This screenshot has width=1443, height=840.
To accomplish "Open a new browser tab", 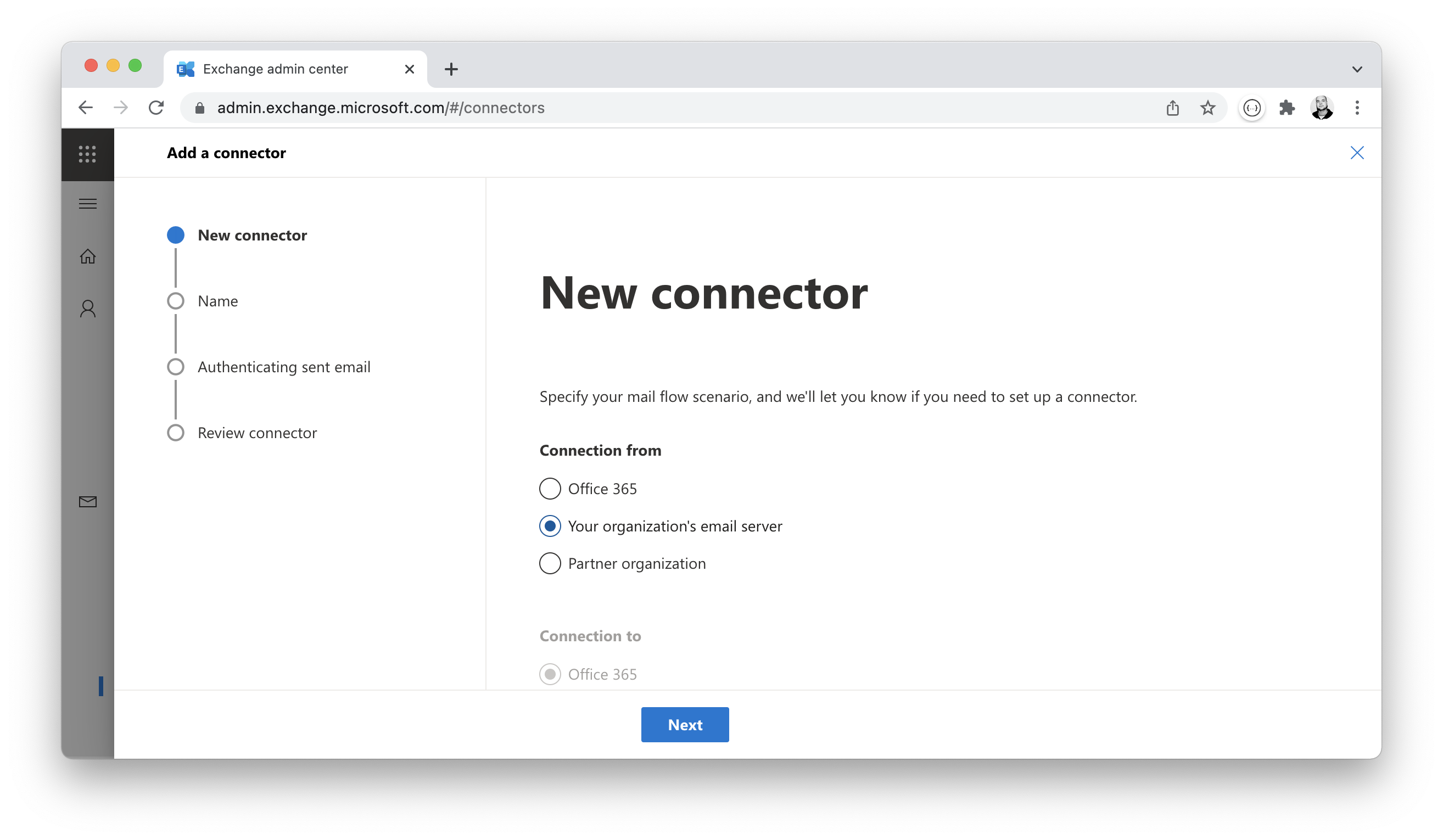I will 451,69.
